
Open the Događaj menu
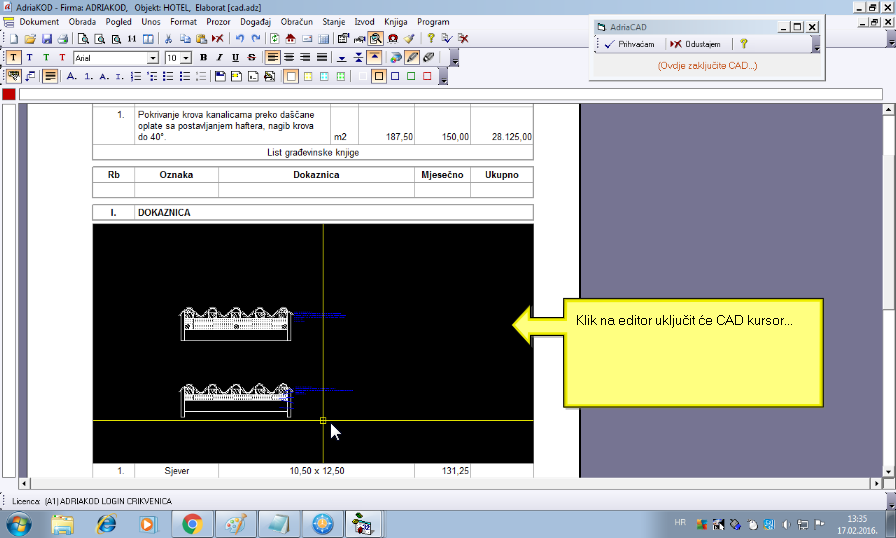255,22
